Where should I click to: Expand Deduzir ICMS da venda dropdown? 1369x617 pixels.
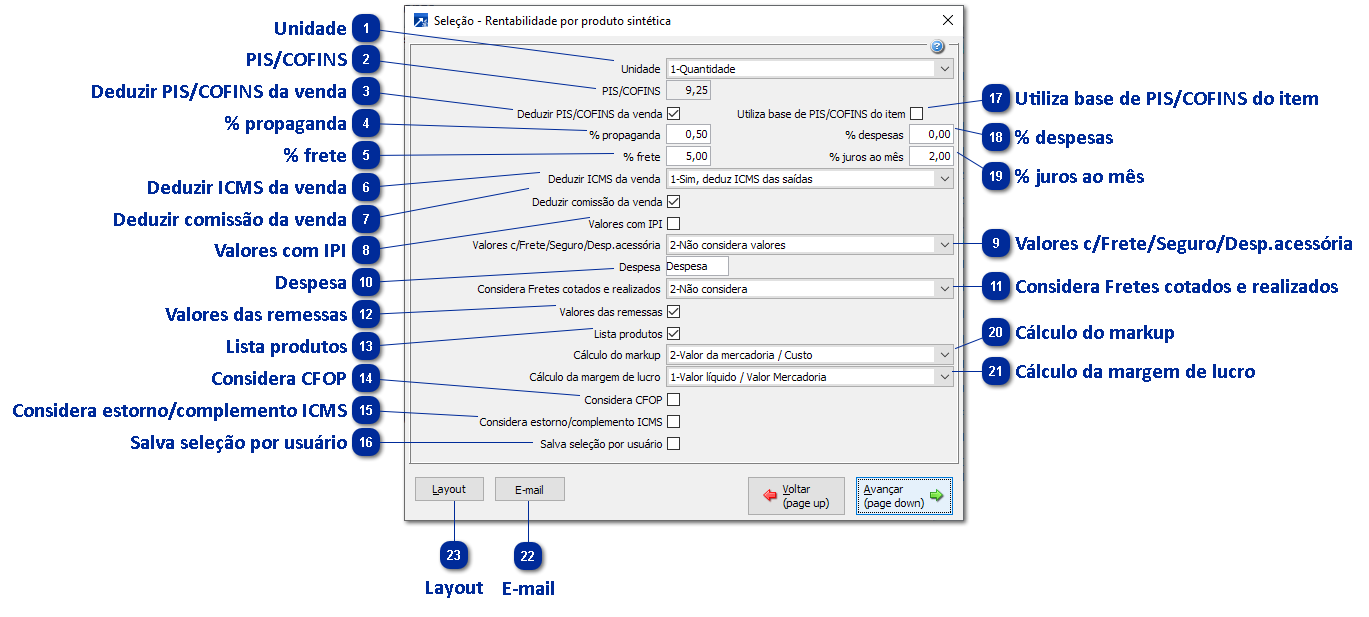point(809,179)
